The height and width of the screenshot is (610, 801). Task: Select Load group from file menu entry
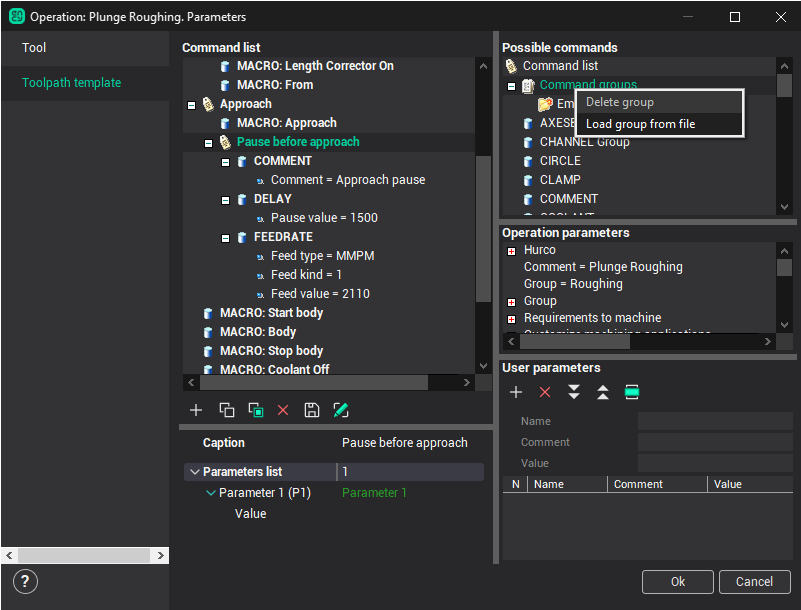640,124
